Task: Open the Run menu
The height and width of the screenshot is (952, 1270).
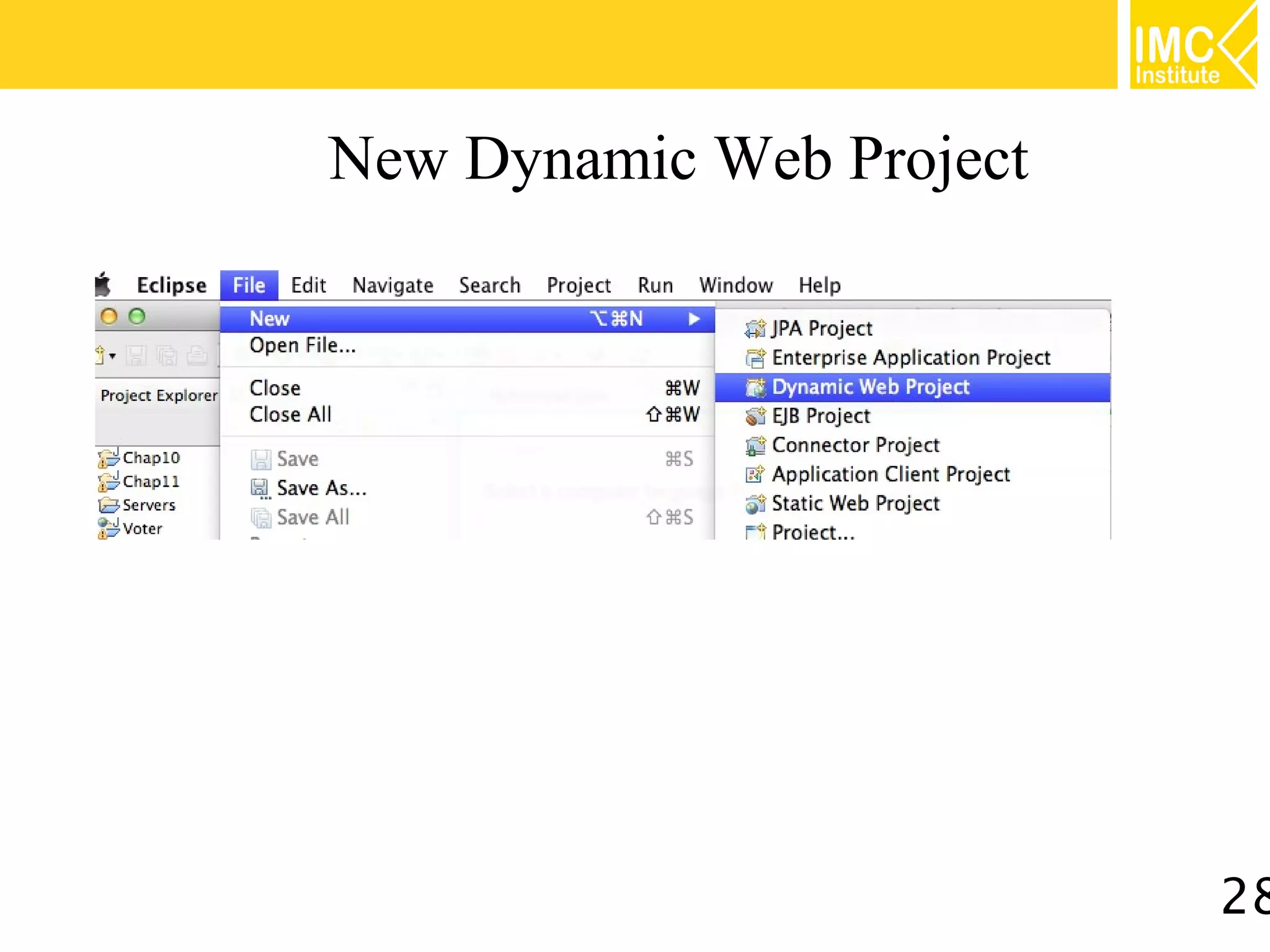Action: click(655, 285)
